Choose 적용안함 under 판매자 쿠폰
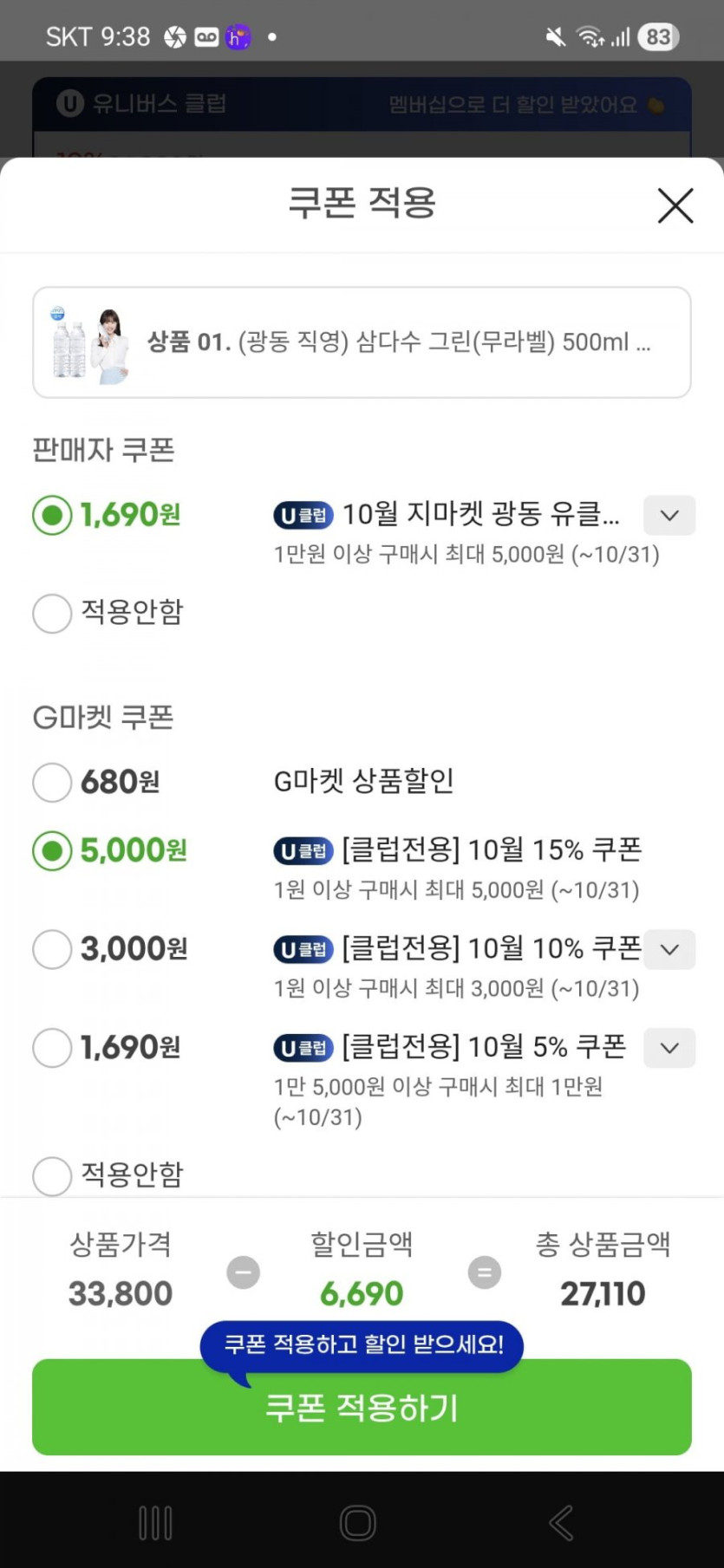The image size is (724, 1568). coord(52,613)
